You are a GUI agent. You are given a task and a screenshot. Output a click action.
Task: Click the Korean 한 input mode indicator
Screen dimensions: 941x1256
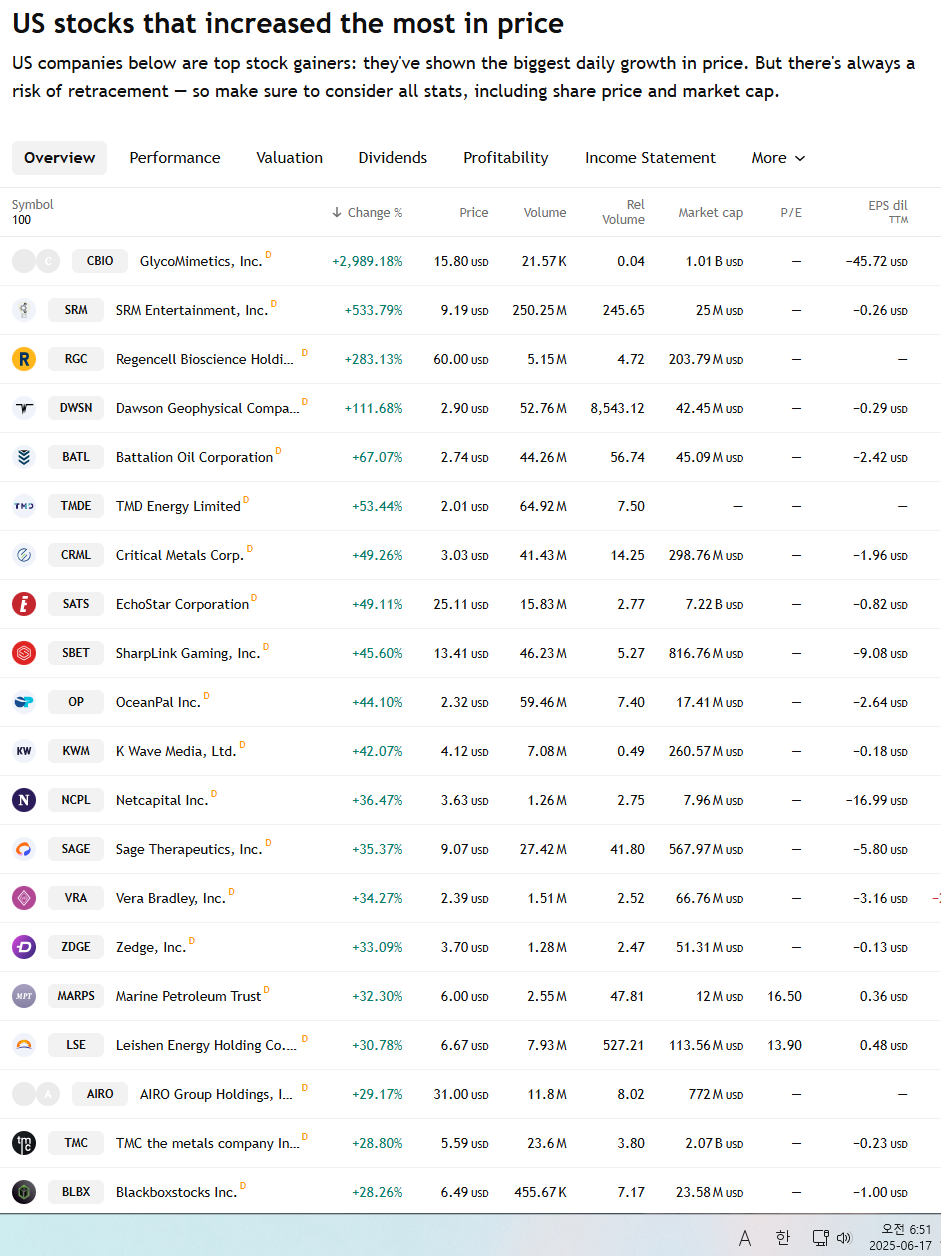(x=782, y=1238)
